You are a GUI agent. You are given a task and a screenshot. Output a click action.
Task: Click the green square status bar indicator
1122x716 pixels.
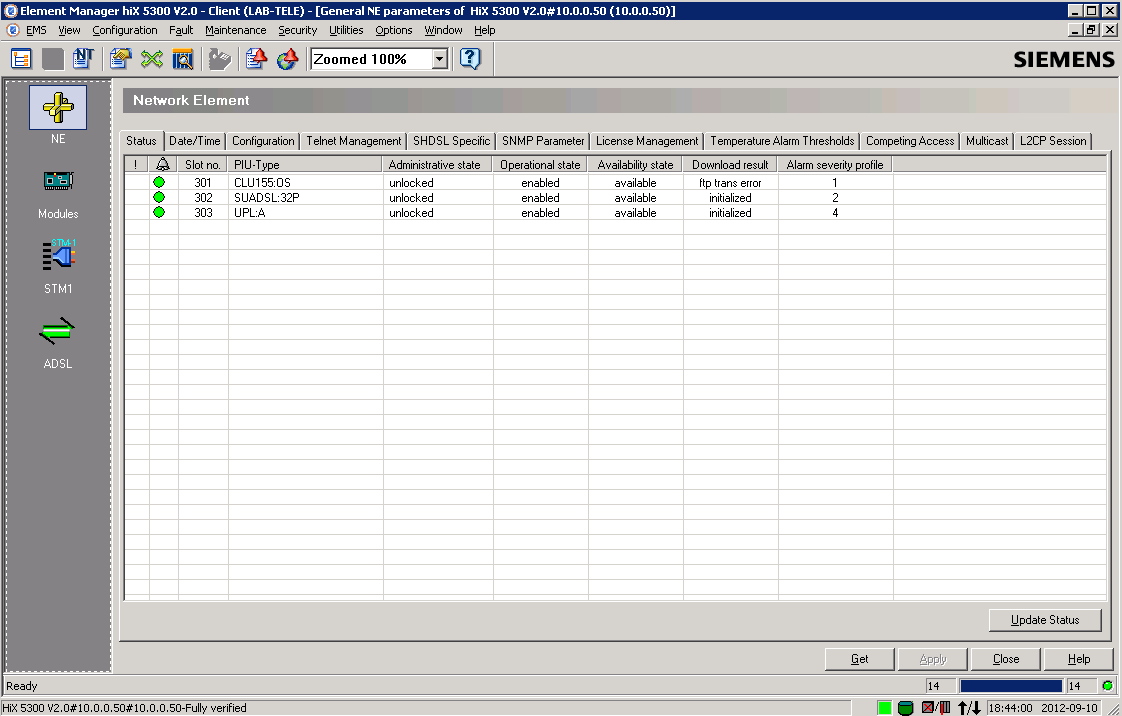(884, 708)
